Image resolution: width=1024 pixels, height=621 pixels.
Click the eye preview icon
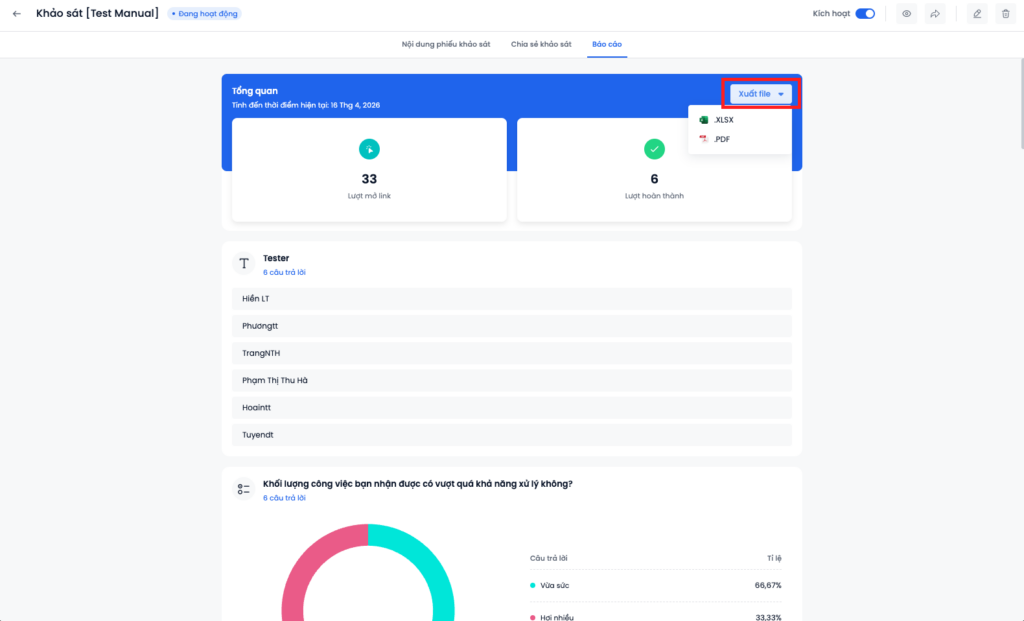coord(906,14)
